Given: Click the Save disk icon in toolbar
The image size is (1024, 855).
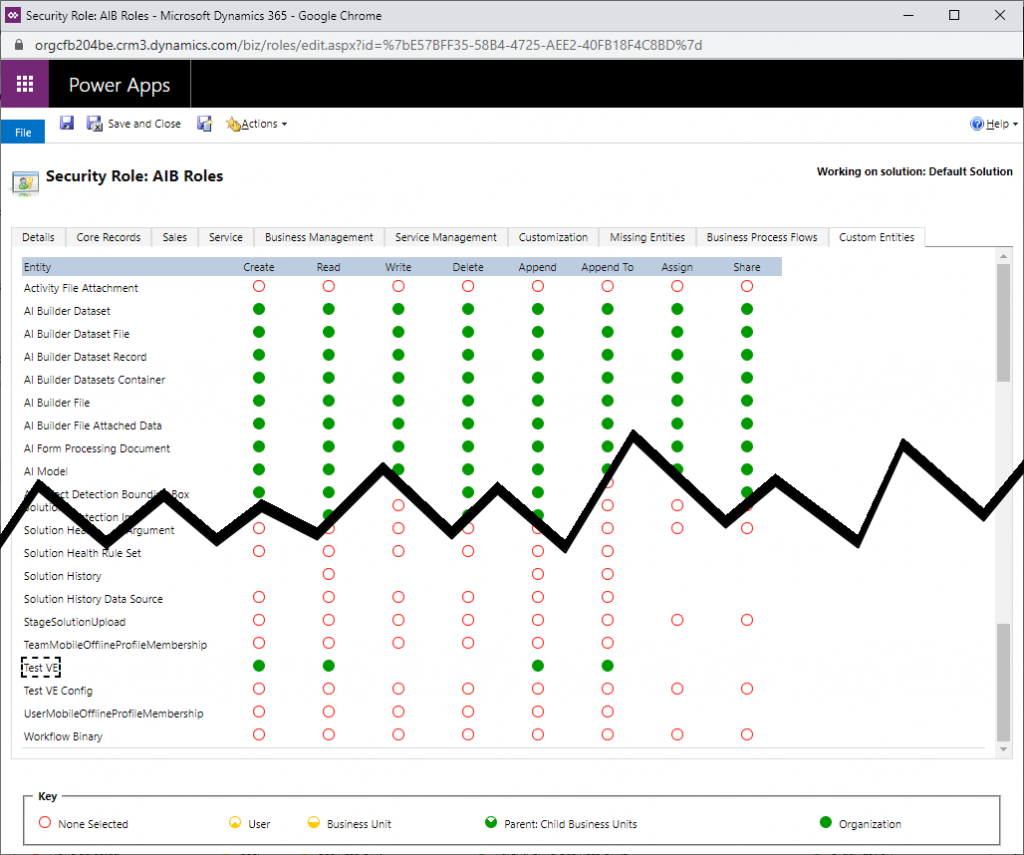Looking at the screenshot, I should point(67,123).
